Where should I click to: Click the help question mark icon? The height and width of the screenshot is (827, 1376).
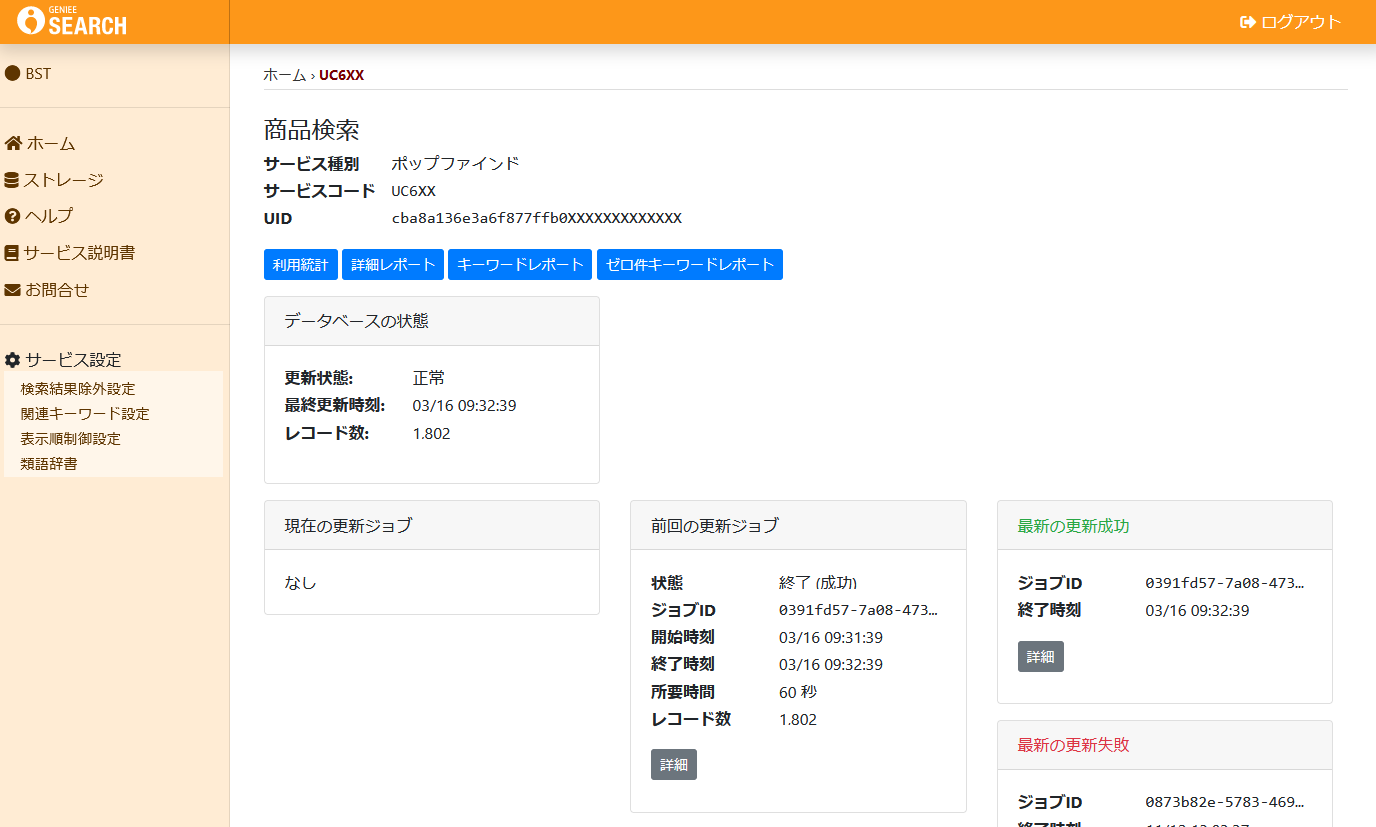pyautogui.click(x=13, y=216)
